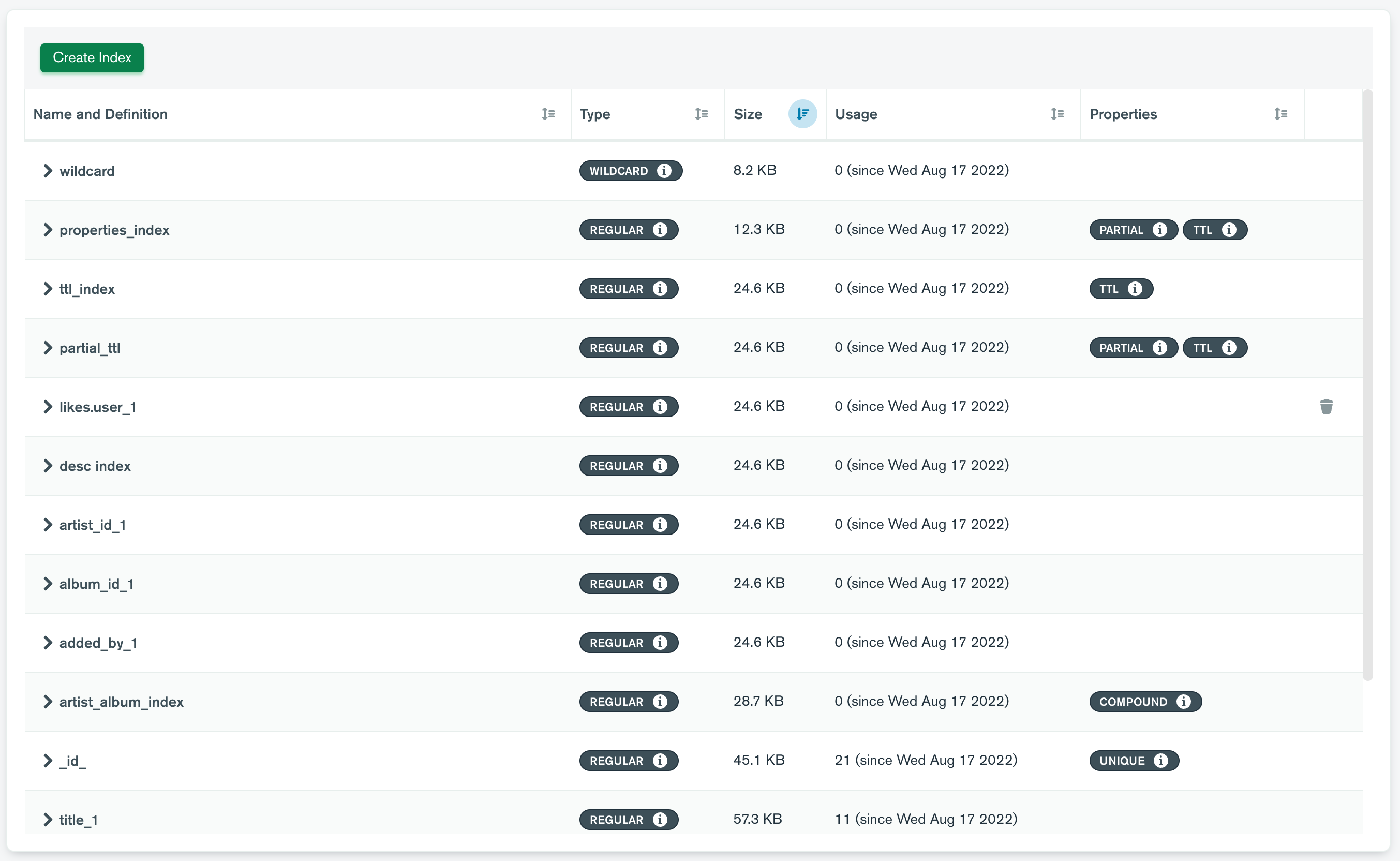The width and height of the screenshot is (1400, 861).
Task: Click the COMPOUND badge on artist_album_index
Action: point(1133,702)
